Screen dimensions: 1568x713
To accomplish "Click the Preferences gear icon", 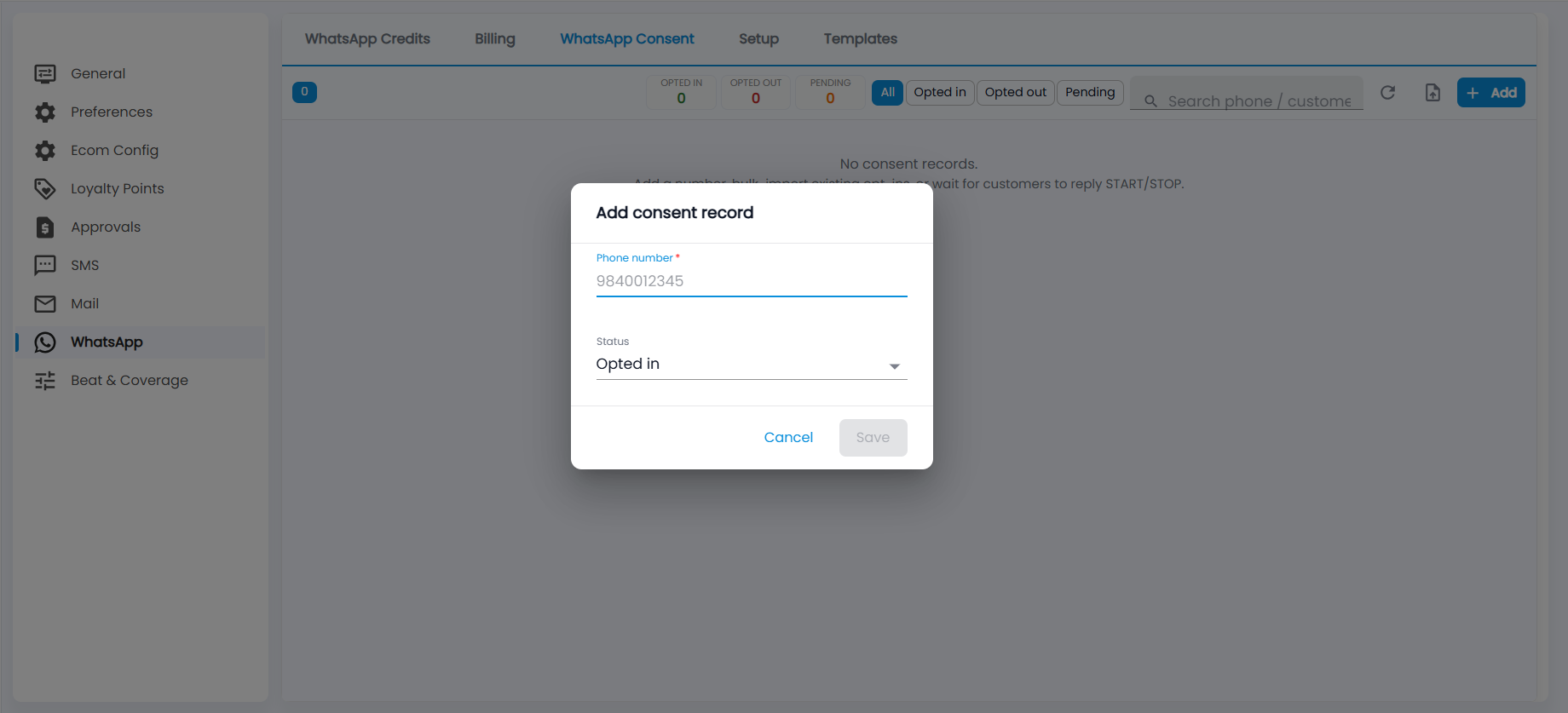I will point(45,112).
